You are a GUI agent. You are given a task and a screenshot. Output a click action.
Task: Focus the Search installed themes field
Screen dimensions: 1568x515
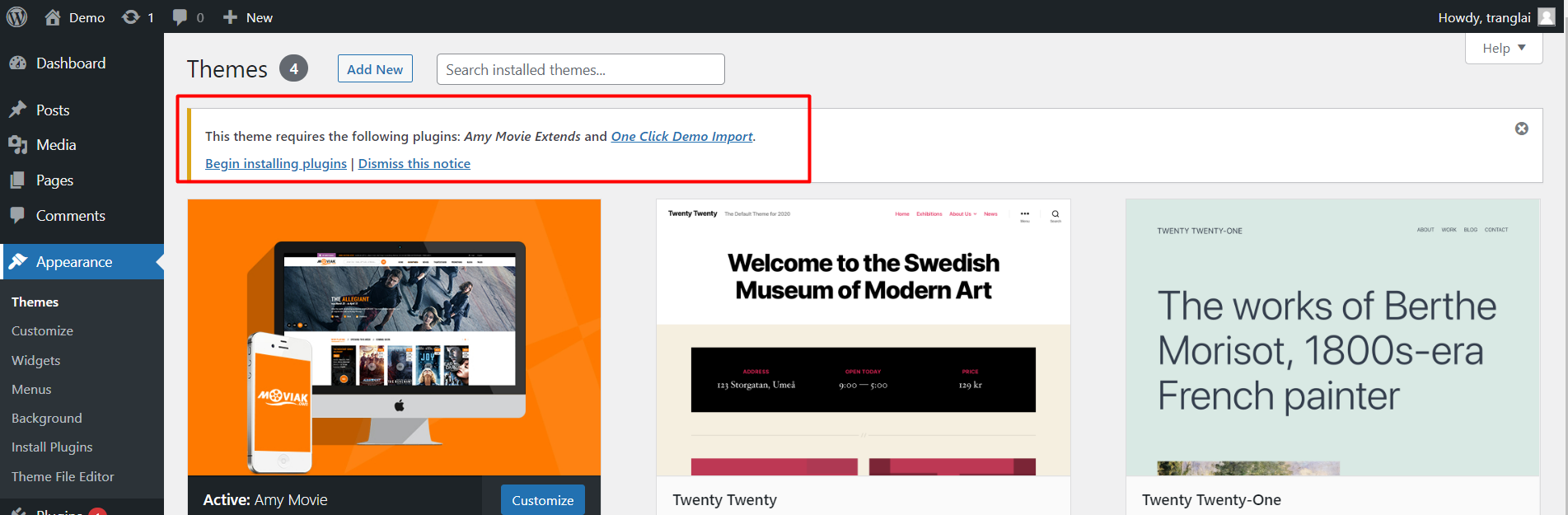point(581,69)
